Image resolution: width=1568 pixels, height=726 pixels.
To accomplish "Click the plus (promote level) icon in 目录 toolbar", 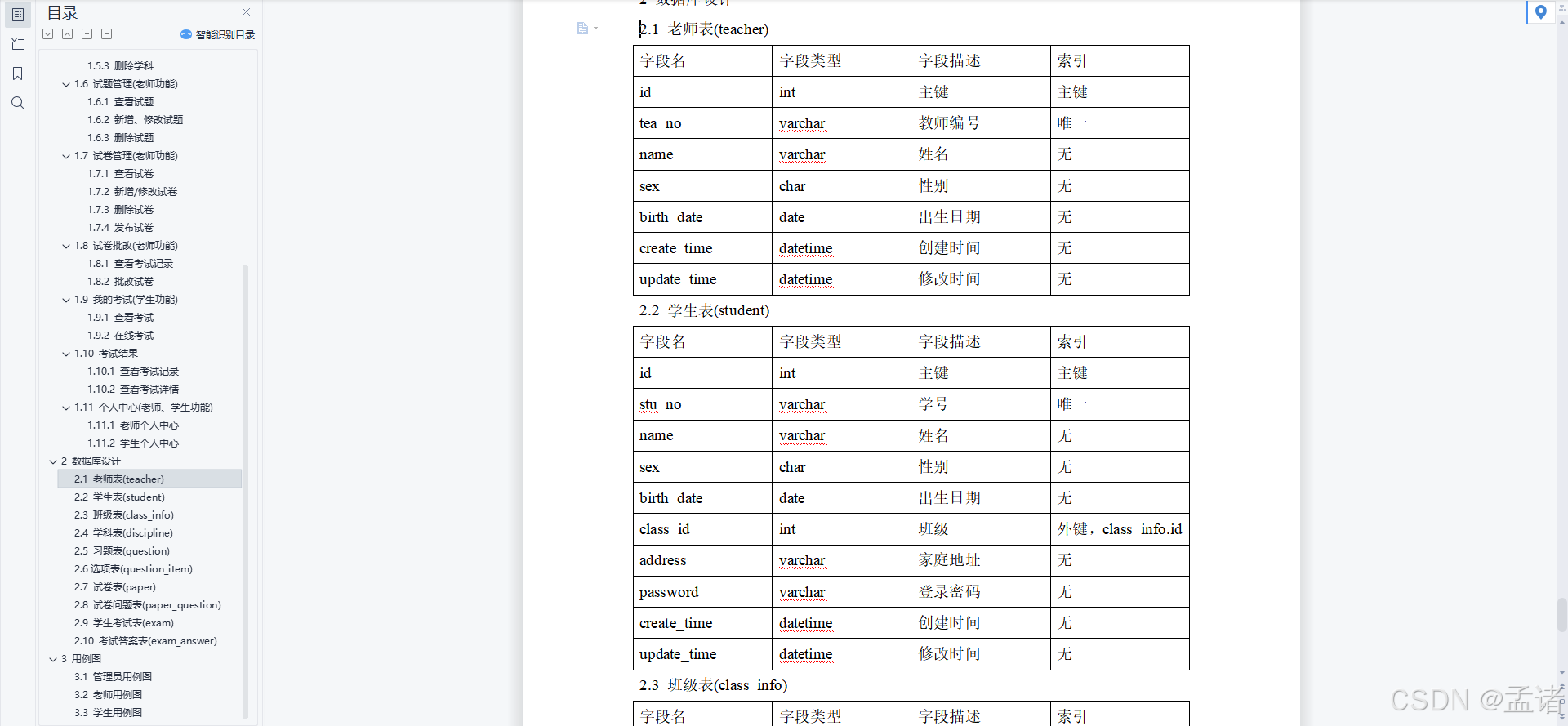I will (x=87, y=34).
